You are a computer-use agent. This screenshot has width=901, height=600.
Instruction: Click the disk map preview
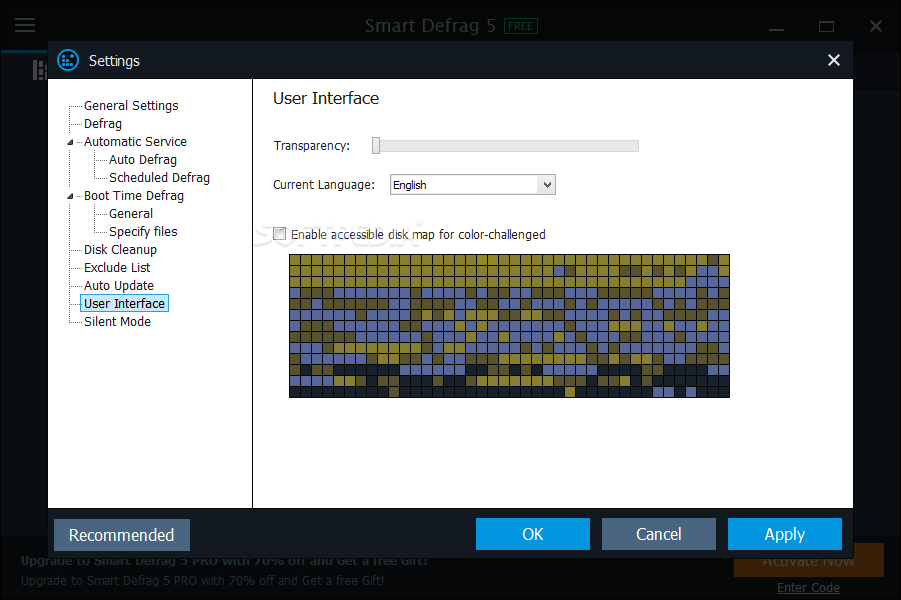[509, 326]
